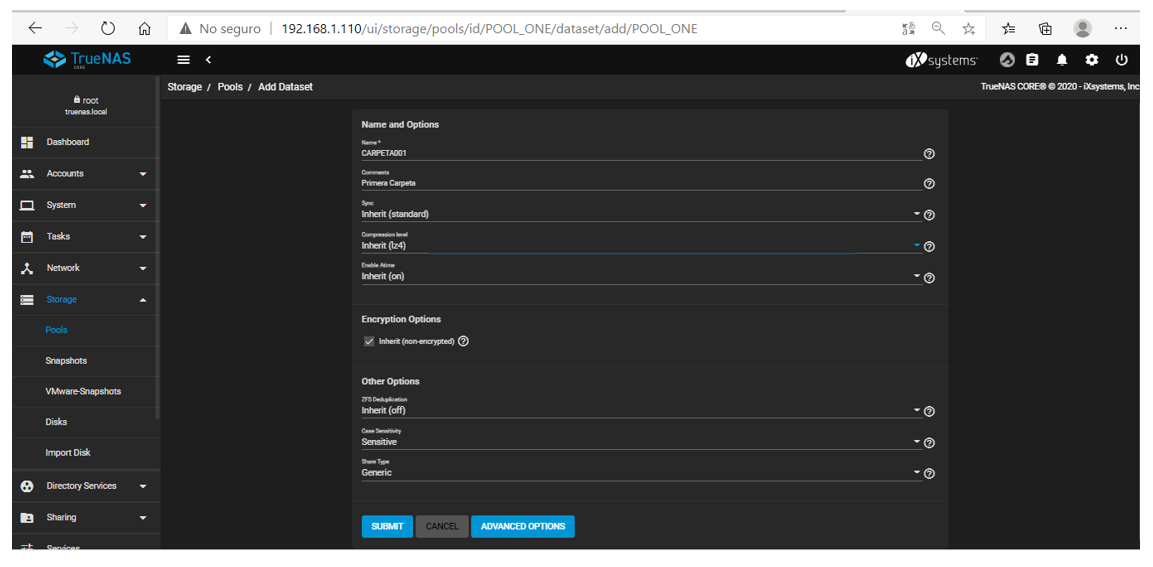The height and width of the screenshot is (567, 1153).
Task: Open the Case Sensitivity dropdown
Action: click(x=641, y=441)
